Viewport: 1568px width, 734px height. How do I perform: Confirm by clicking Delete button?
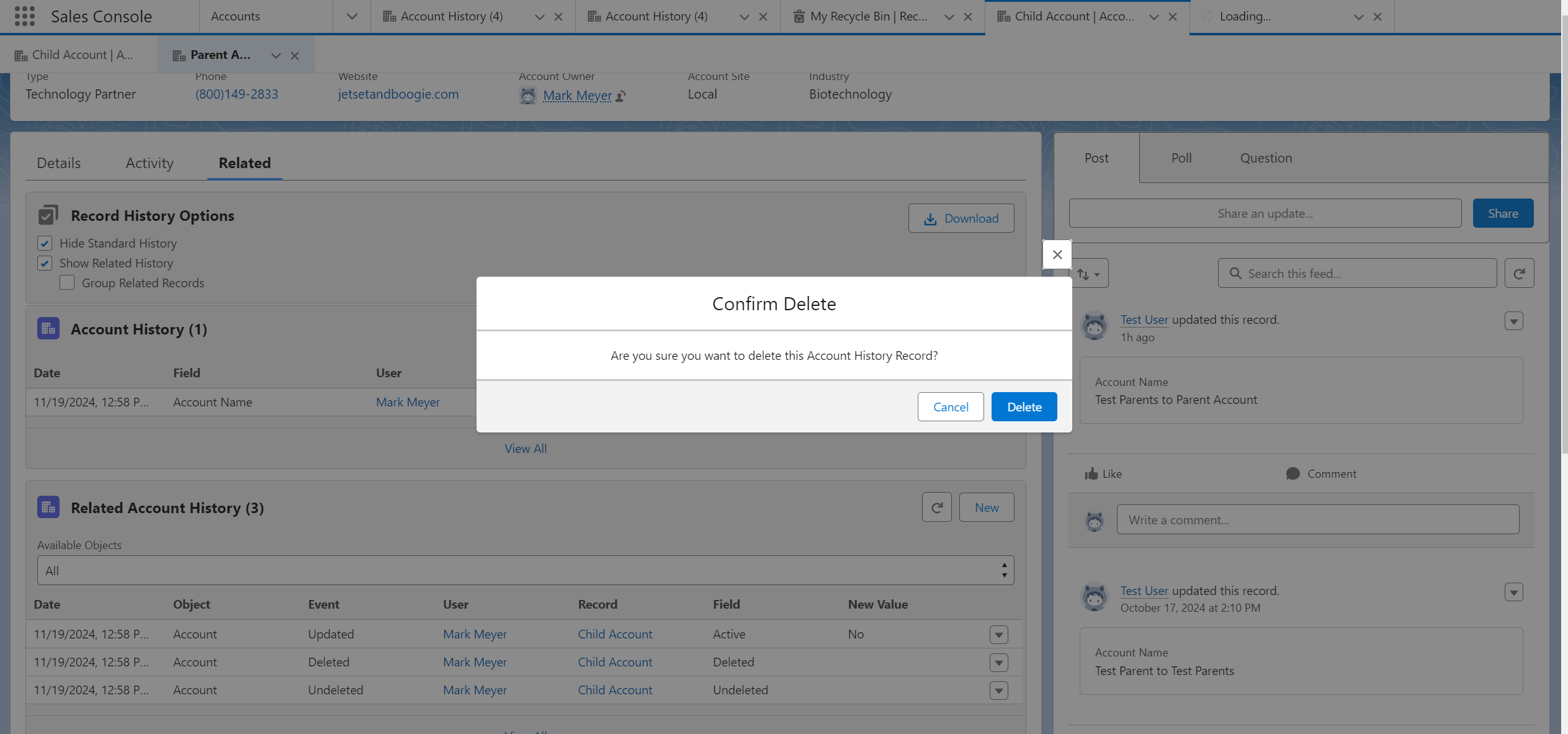(x=1024, y=407)
